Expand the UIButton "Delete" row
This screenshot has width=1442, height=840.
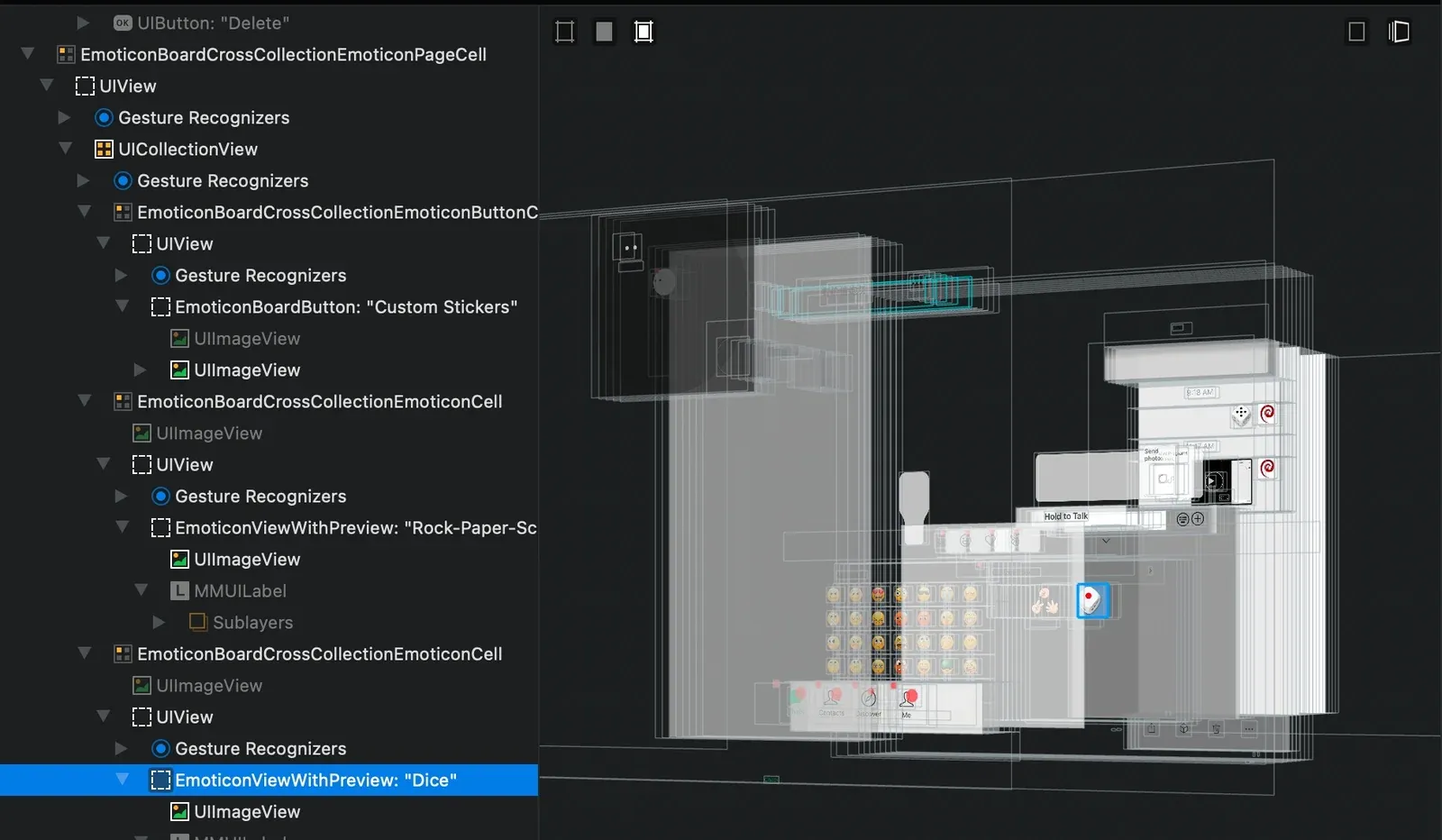pyautogui.click(x=83, y=23)
